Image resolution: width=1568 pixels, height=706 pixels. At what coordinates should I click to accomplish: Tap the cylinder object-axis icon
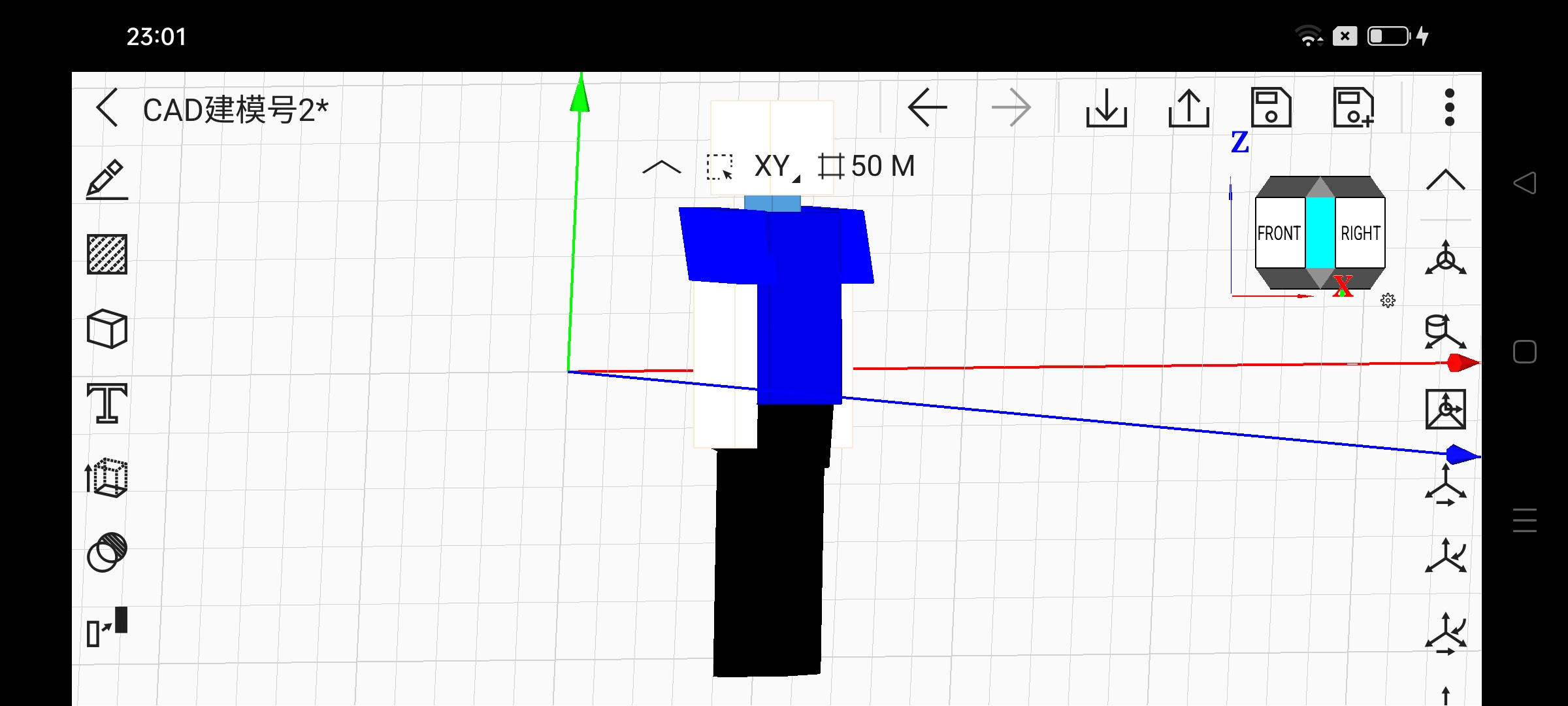(x=1446, y=332)
